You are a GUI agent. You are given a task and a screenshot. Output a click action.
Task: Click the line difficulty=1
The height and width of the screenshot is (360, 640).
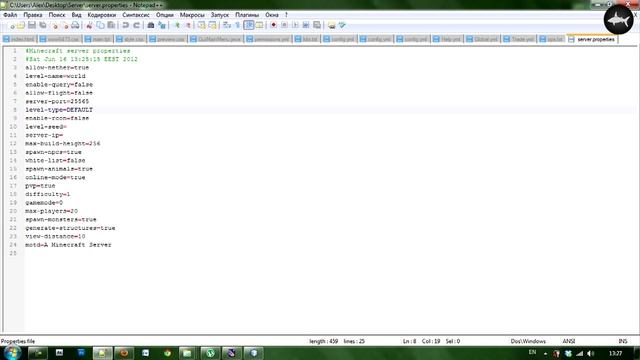coord(48,194)
